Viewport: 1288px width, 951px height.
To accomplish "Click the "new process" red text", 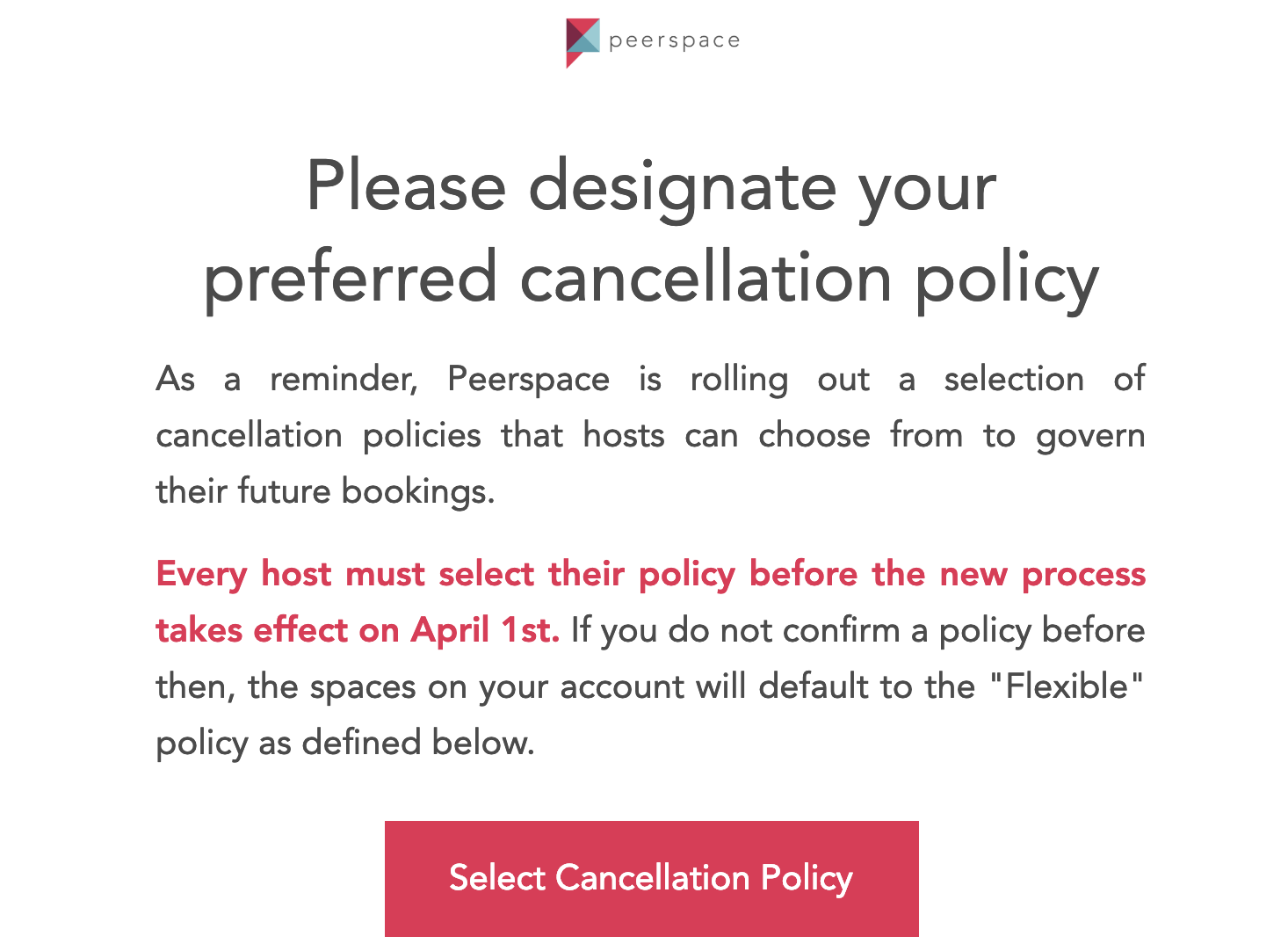I will (x=1042, y=574).
